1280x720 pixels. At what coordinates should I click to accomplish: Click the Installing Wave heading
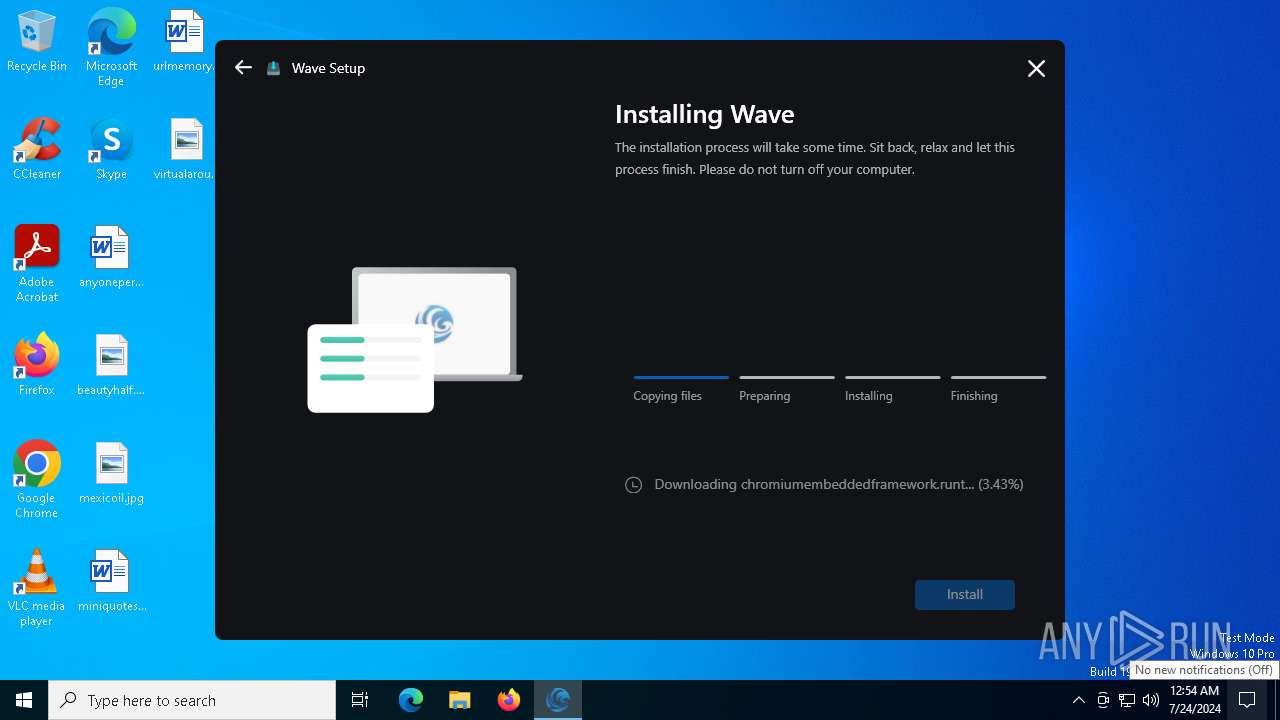705,114
